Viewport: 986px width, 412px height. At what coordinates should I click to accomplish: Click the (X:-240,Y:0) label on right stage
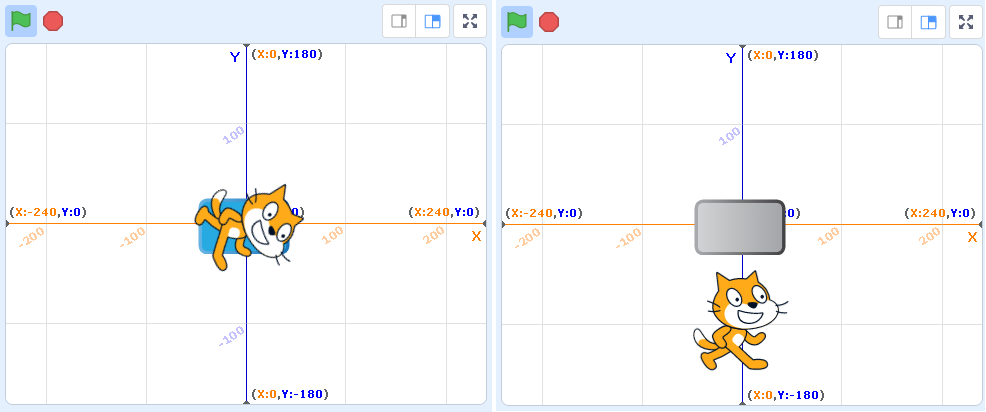click(544, 213)
